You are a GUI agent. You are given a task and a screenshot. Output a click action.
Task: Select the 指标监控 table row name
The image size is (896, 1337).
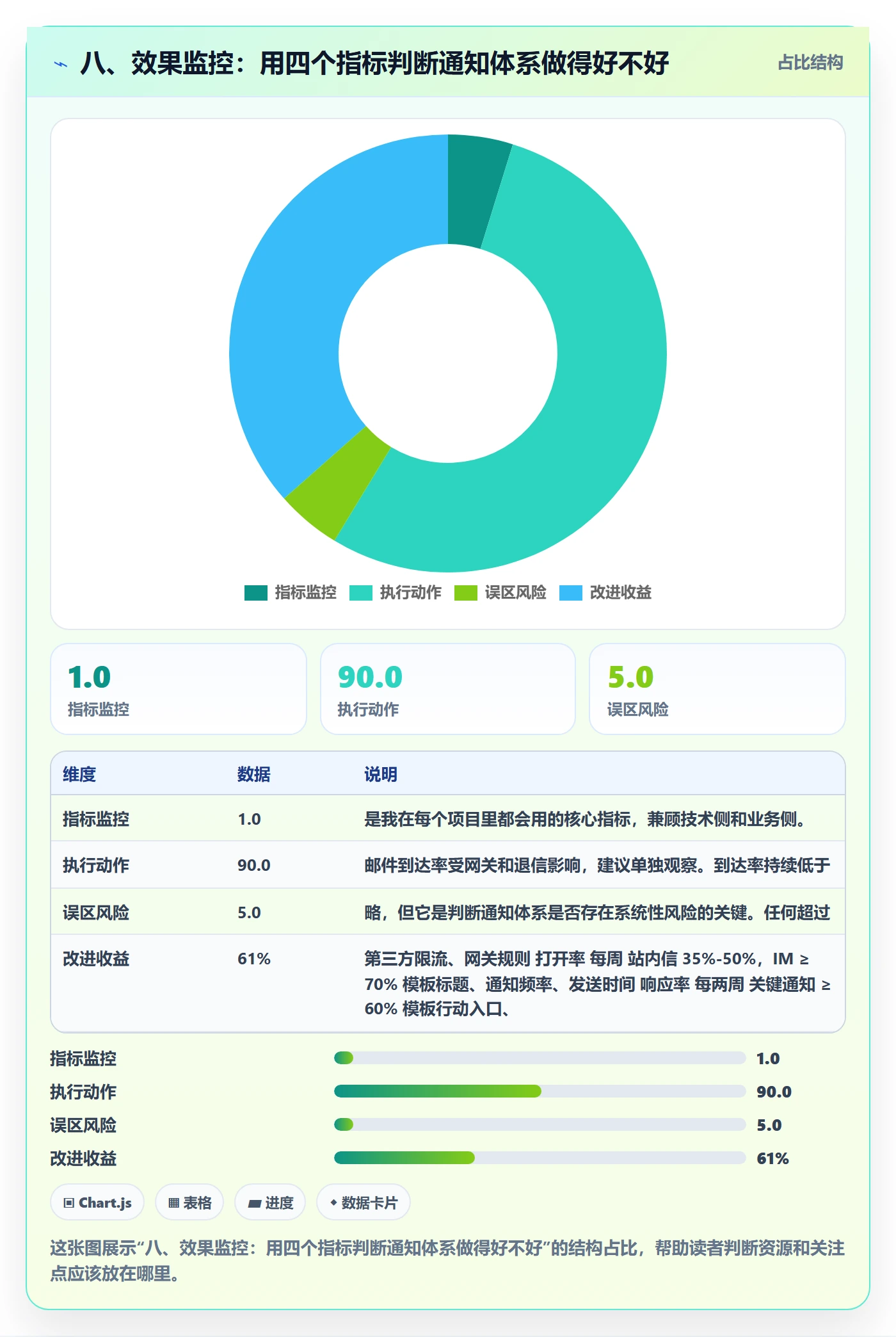tap(96, 819)
